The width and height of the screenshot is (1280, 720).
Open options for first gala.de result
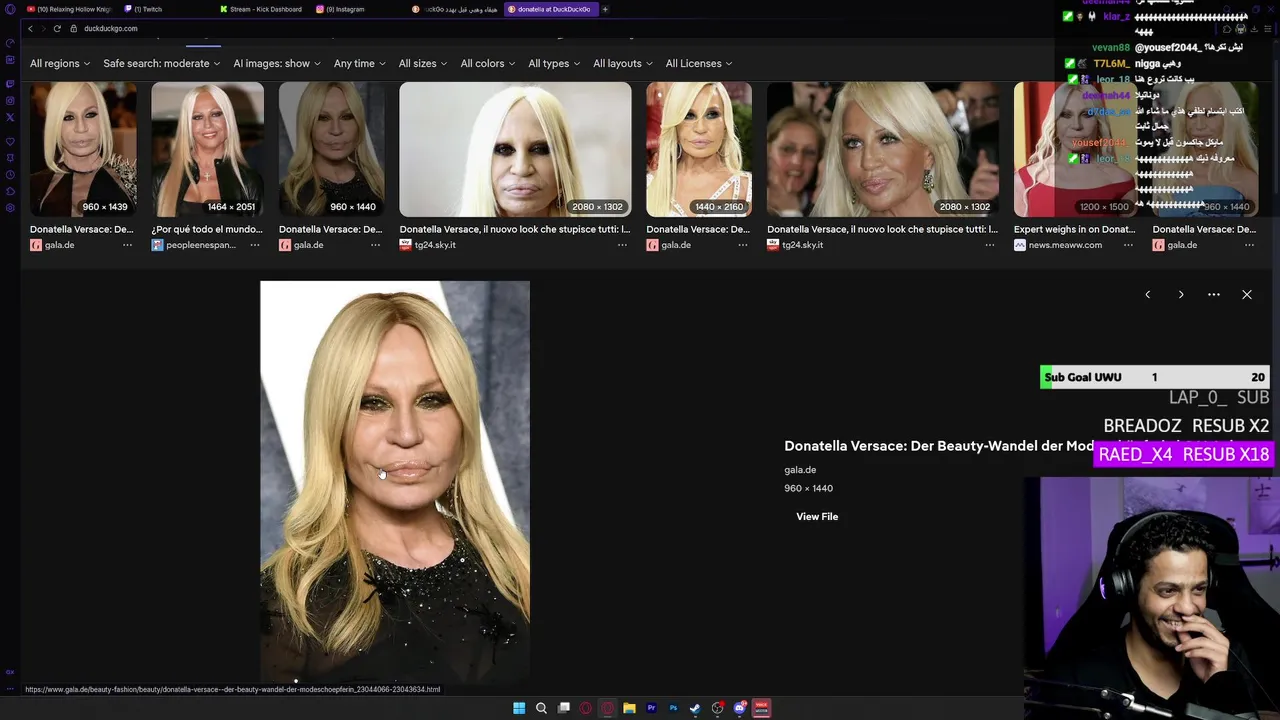coord(127,245)
